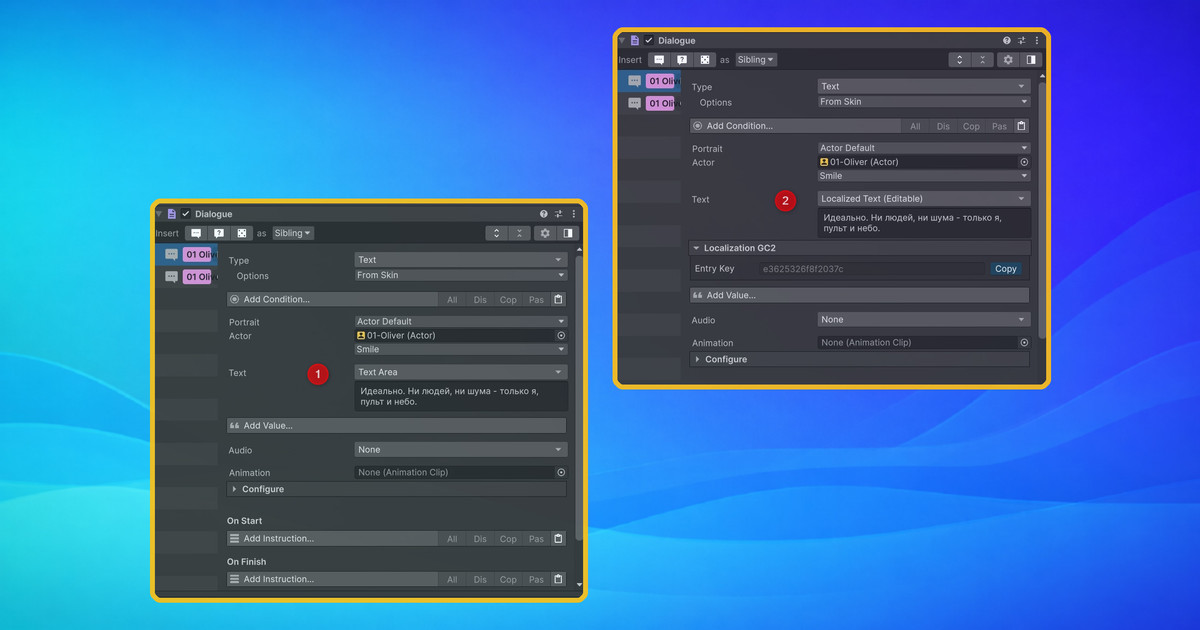This screenshot has width=1200, height=630.
Task: Open Audio None dropdown in right panel
Action: pyautogui.click(x=924, y=320)
